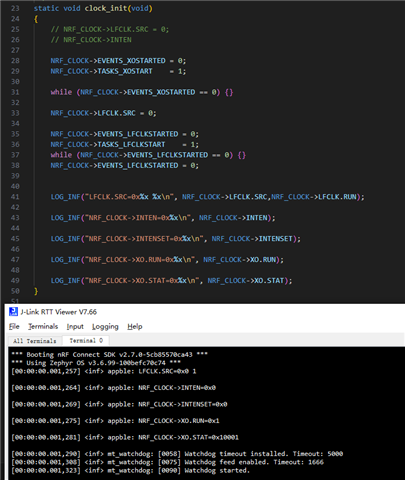This screenshot has height=480, width=405.
Task: Click the closing brace on line 50
Action: point(36,291)
